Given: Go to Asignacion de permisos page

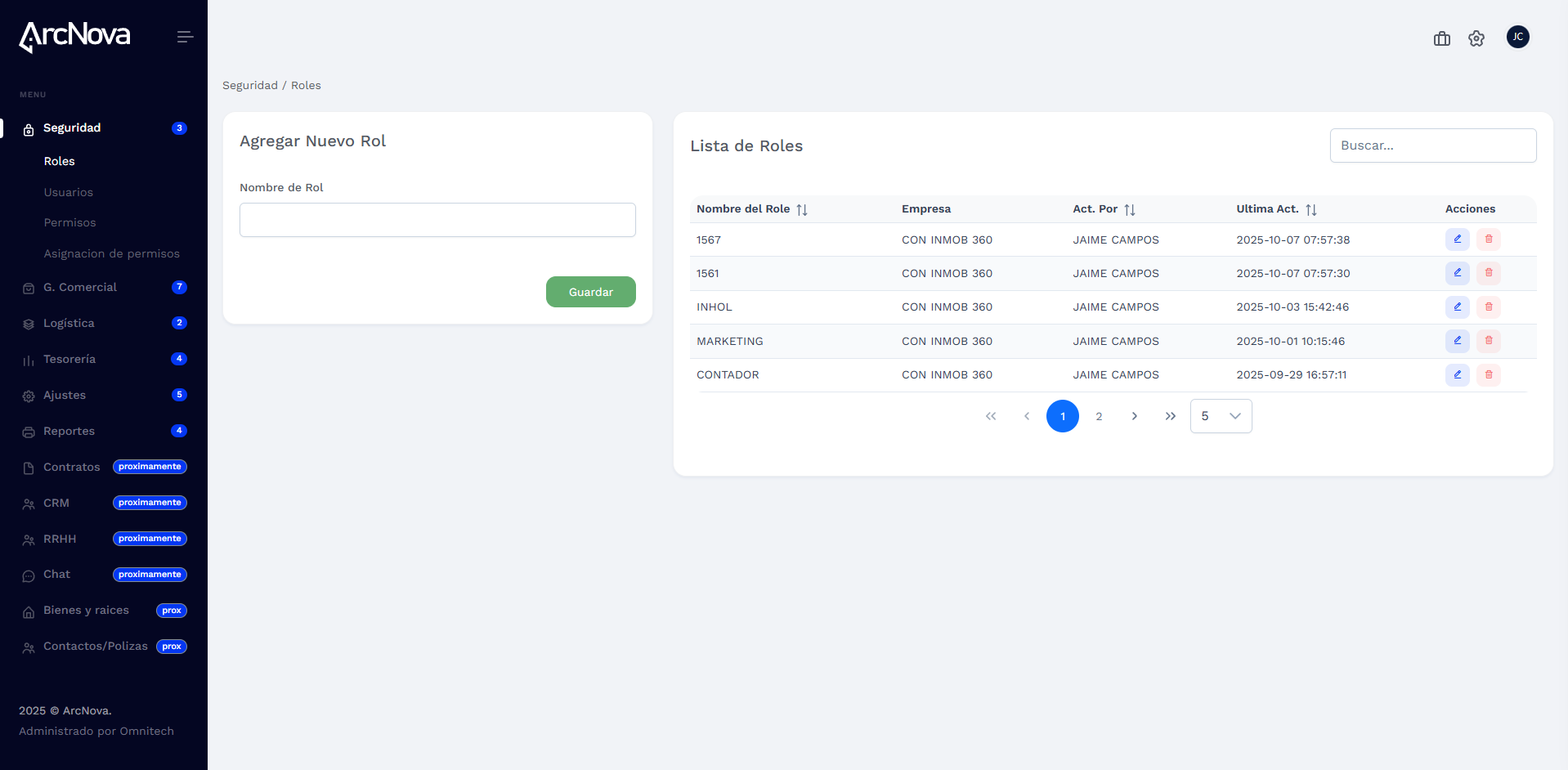Looking at the screenshot, I should pos(112,254).
